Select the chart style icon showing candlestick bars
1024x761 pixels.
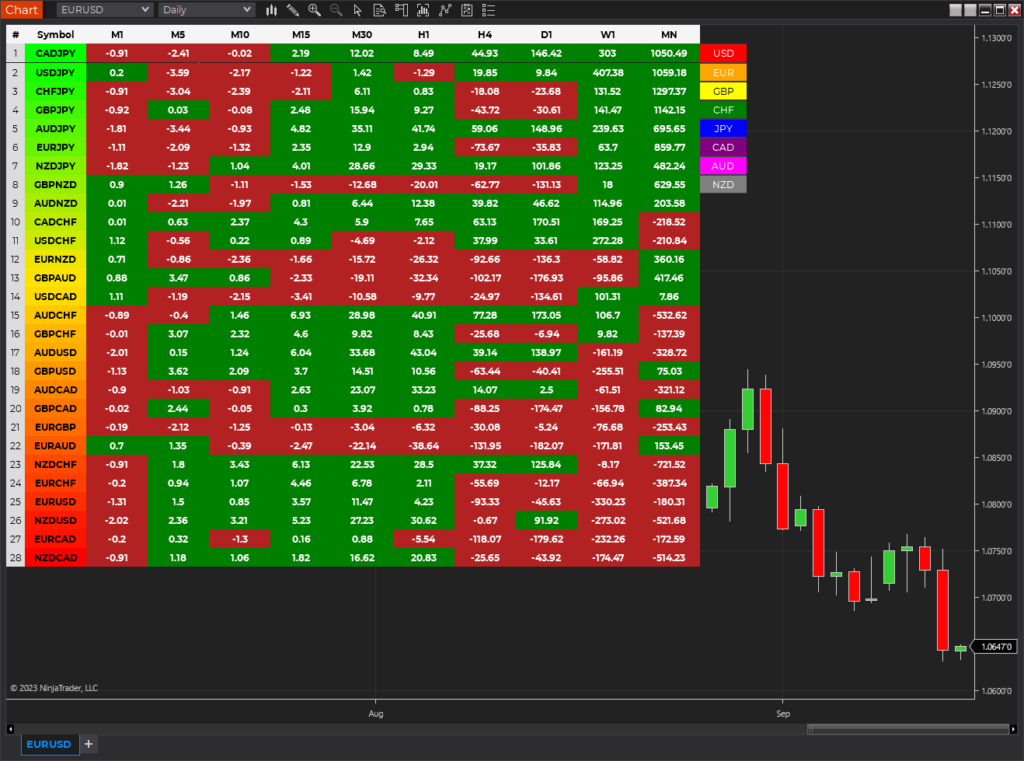pyautogui.click(x=271, y=10)
